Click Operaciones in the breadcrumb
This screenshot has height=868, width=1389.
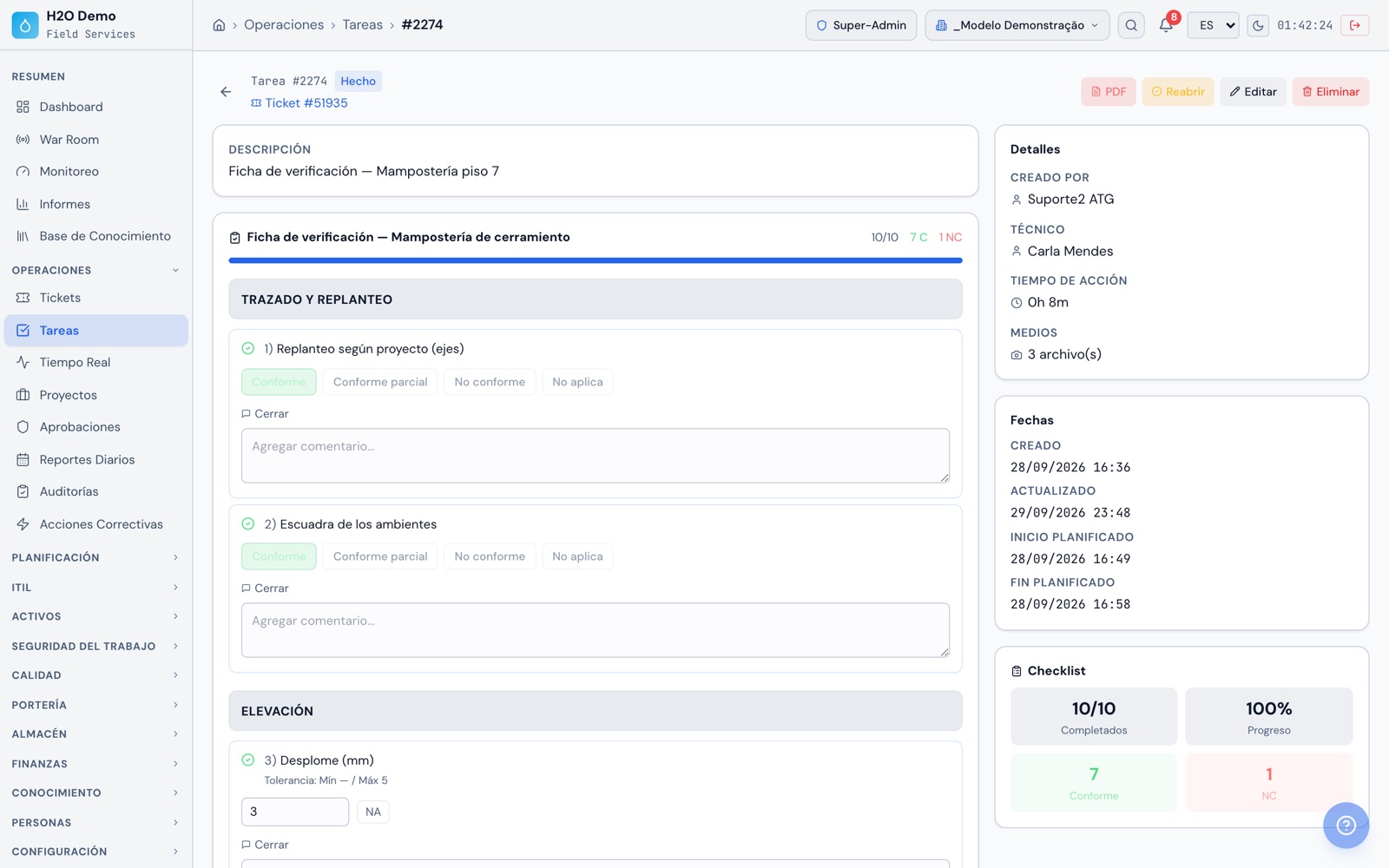tap(284, 25)
